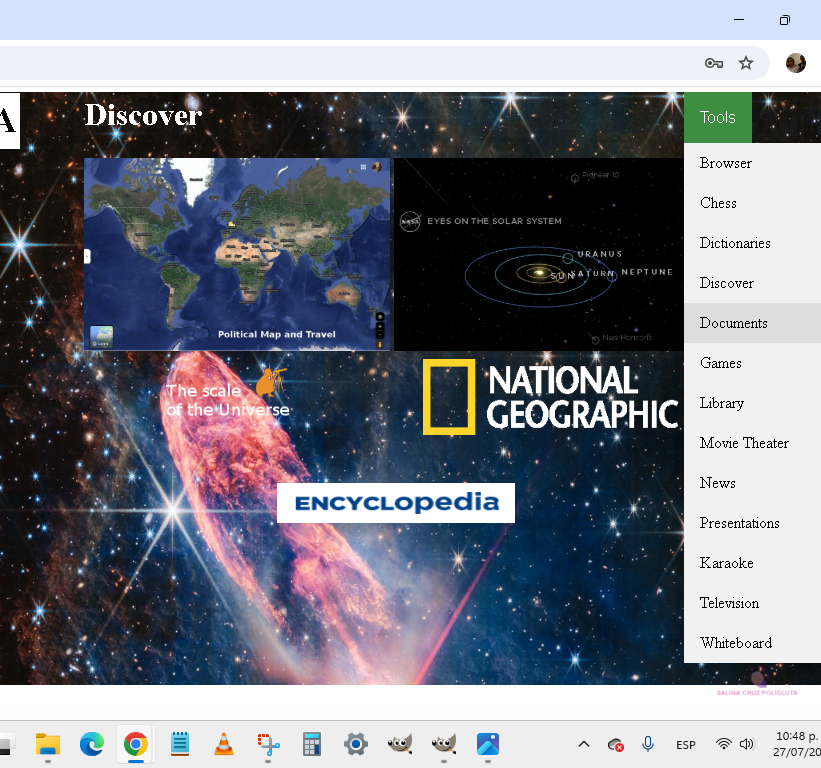This screenshot has width=821, height=768.
Task: Click the Chrome profile avatar
Action: click(x=796, y=63)
